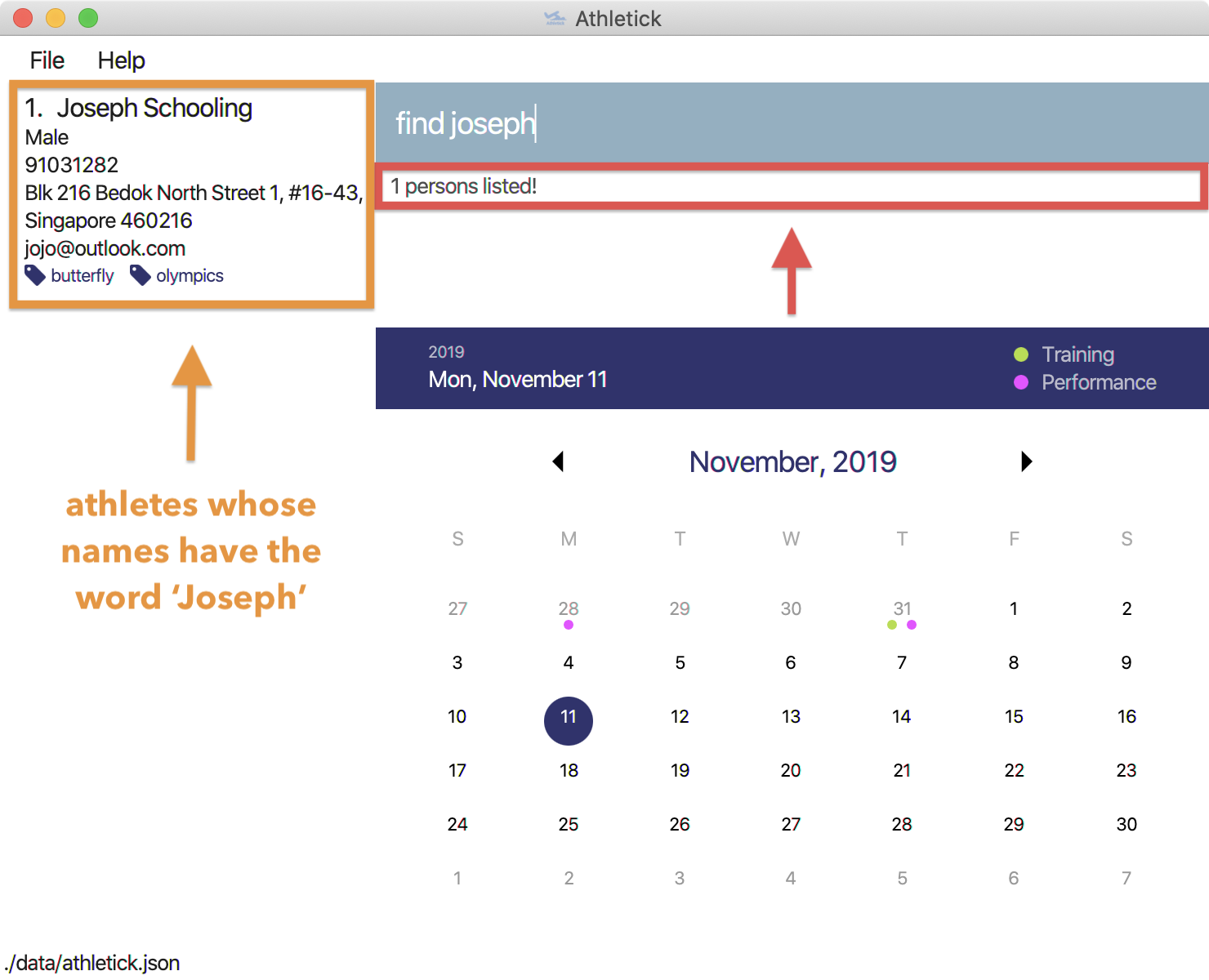Go to next month with right arrow

click(1027, 461)
